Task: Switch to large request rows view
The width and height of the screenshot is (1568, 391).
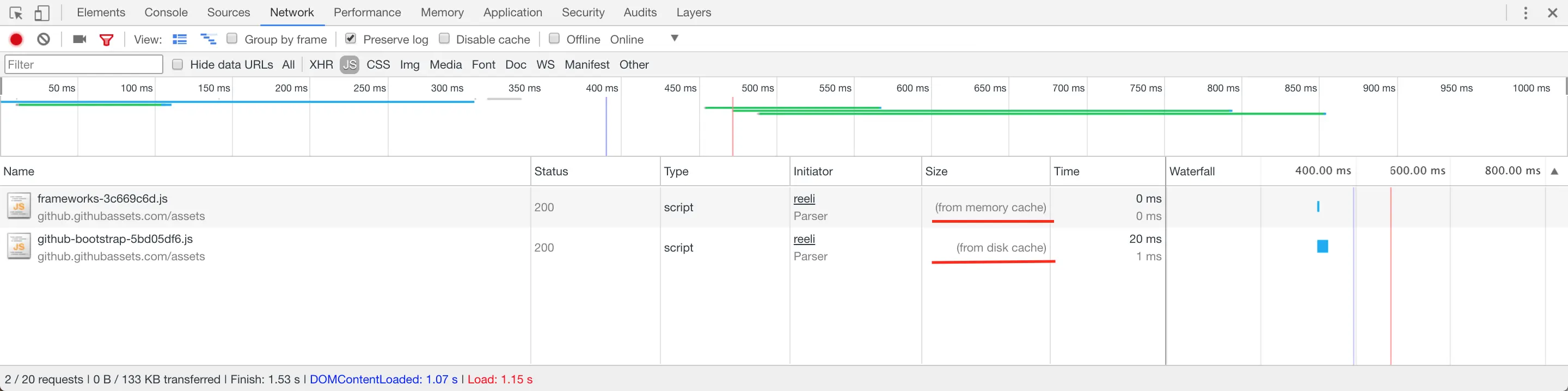Action: coord(180,40)
